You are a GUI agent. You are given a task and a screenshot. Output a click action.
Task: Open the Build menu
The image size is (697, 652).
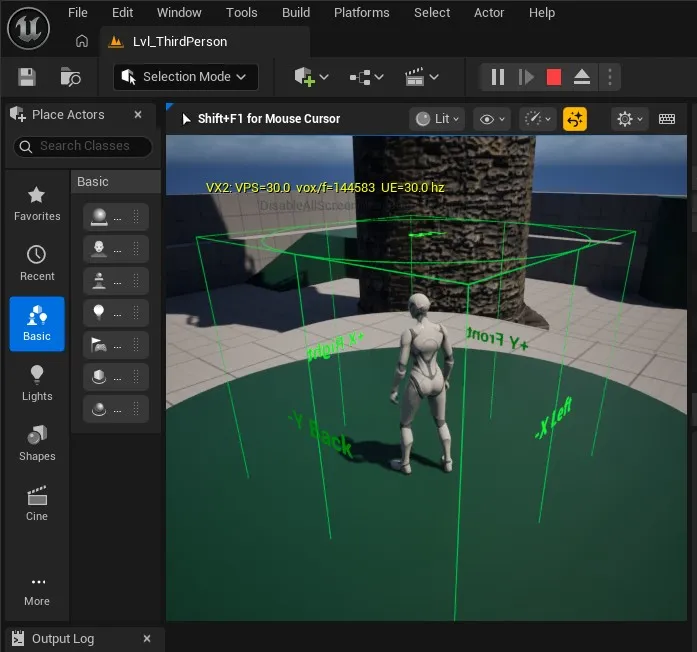[296, 13]
